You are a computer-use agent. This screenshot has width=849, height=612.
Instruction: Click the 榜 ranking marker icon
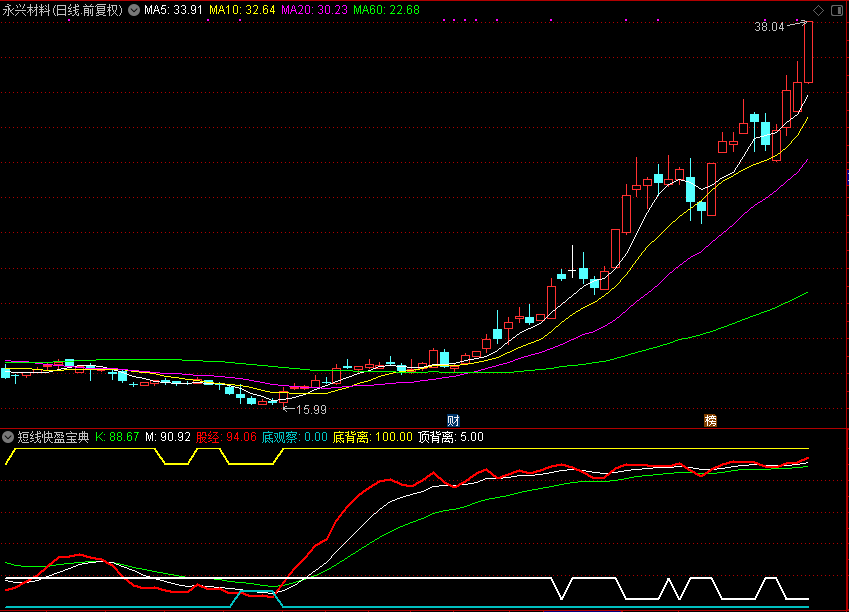(711, 419)
